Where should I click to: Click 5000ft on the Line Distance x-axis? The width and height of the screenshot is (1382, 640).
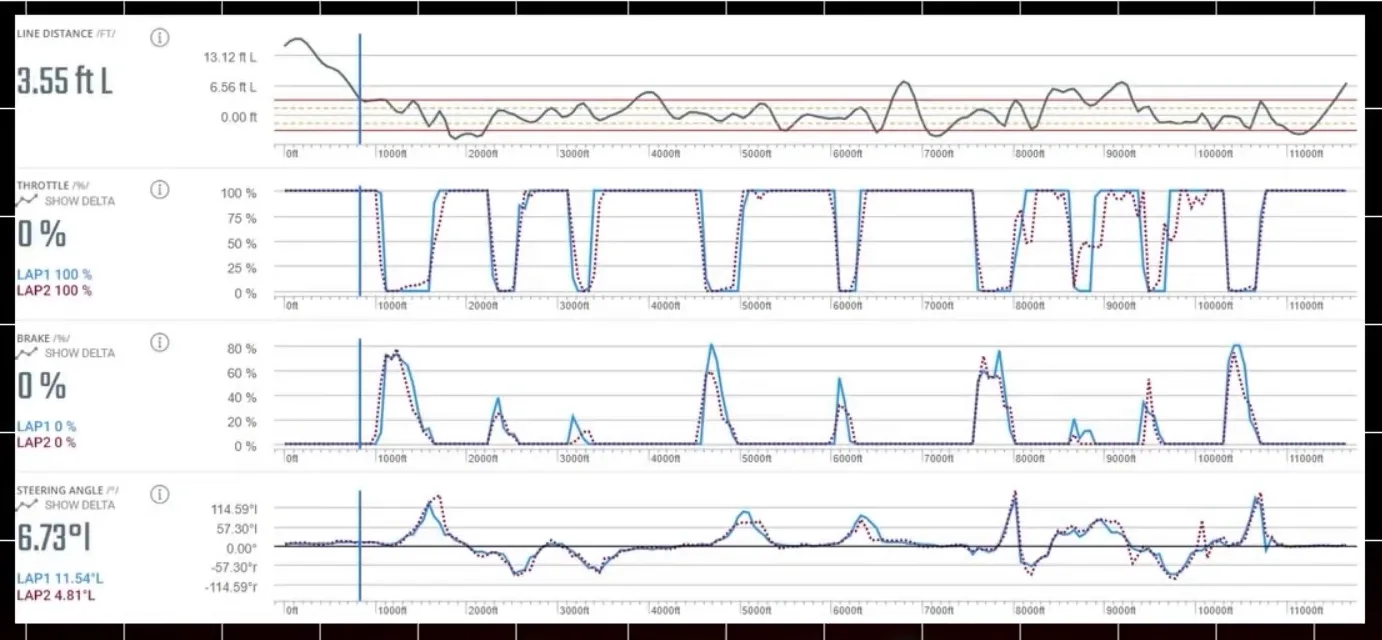(756, 155)
